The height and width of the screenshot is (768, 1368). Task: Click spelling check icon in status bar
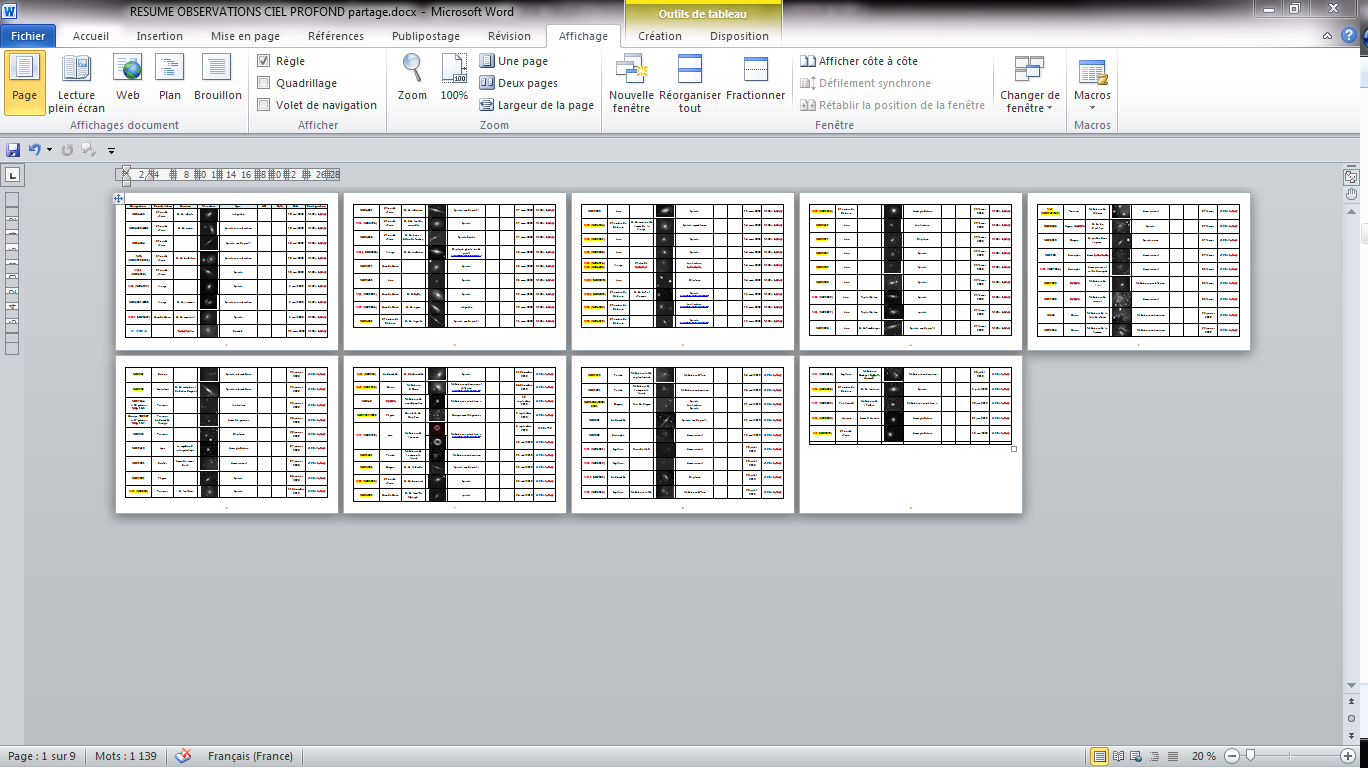click(183, 756)
